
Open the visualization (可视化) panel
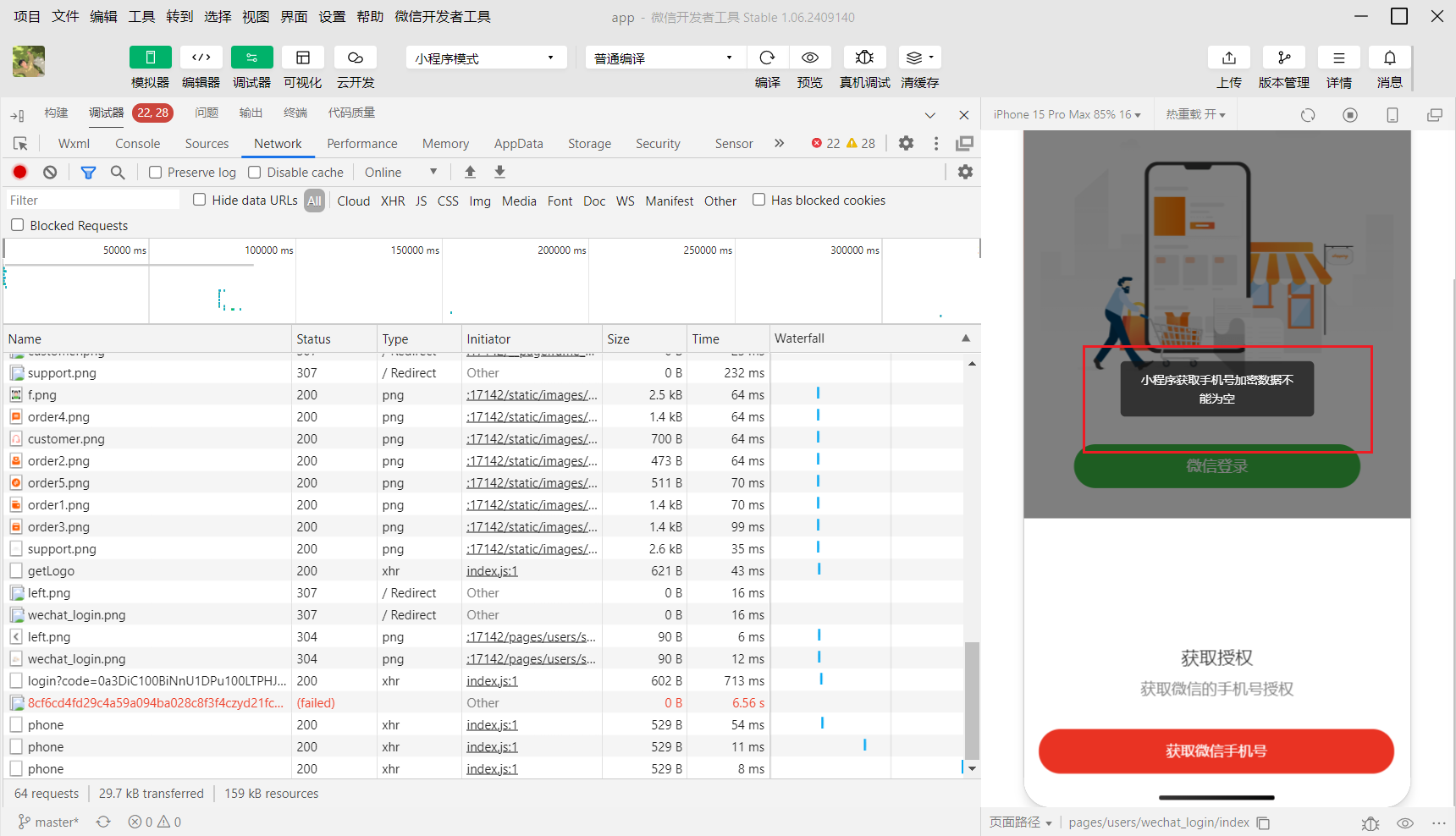click(x=302, y=58)
